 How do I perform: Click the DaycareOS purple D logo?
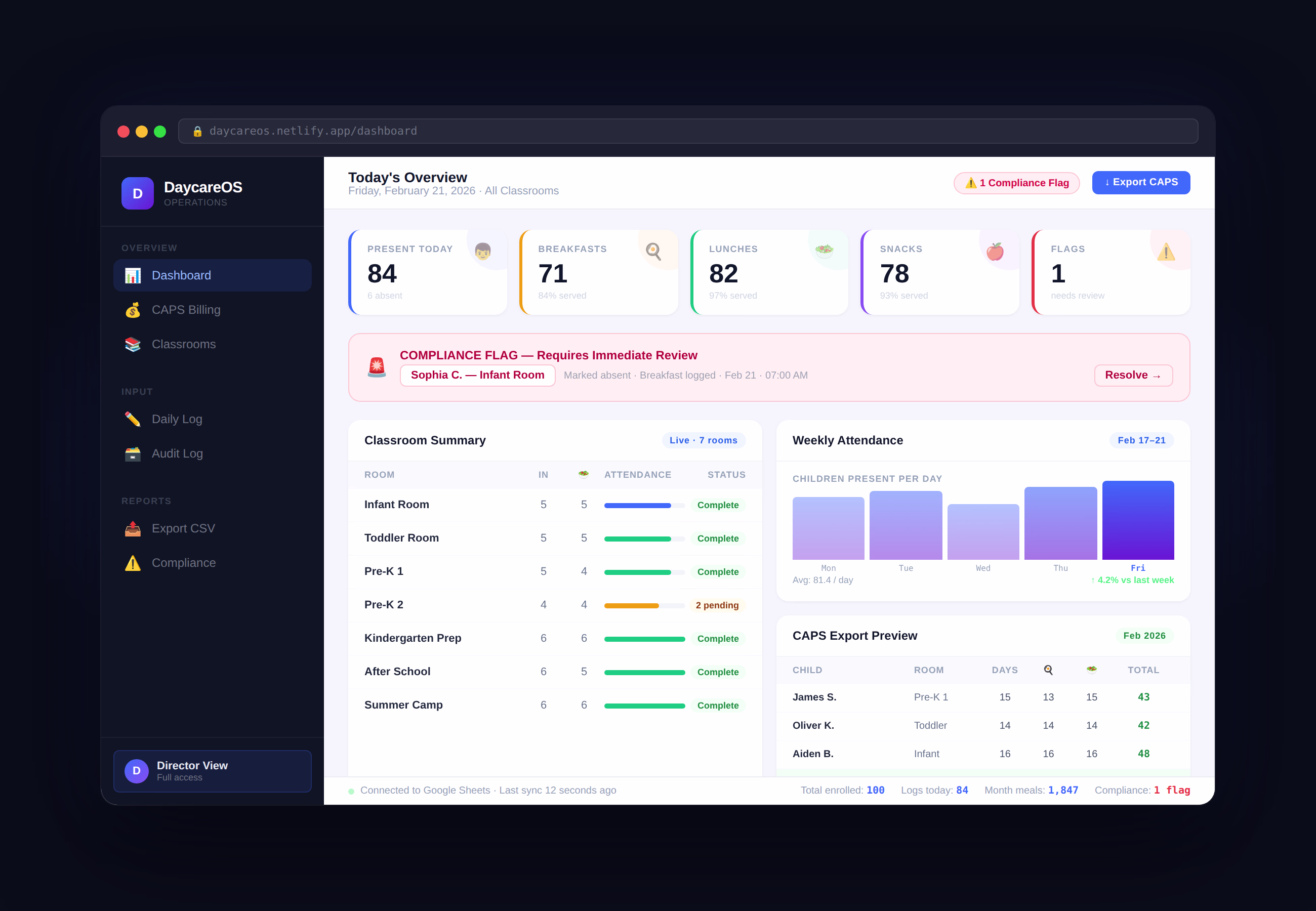pos(138,193)
